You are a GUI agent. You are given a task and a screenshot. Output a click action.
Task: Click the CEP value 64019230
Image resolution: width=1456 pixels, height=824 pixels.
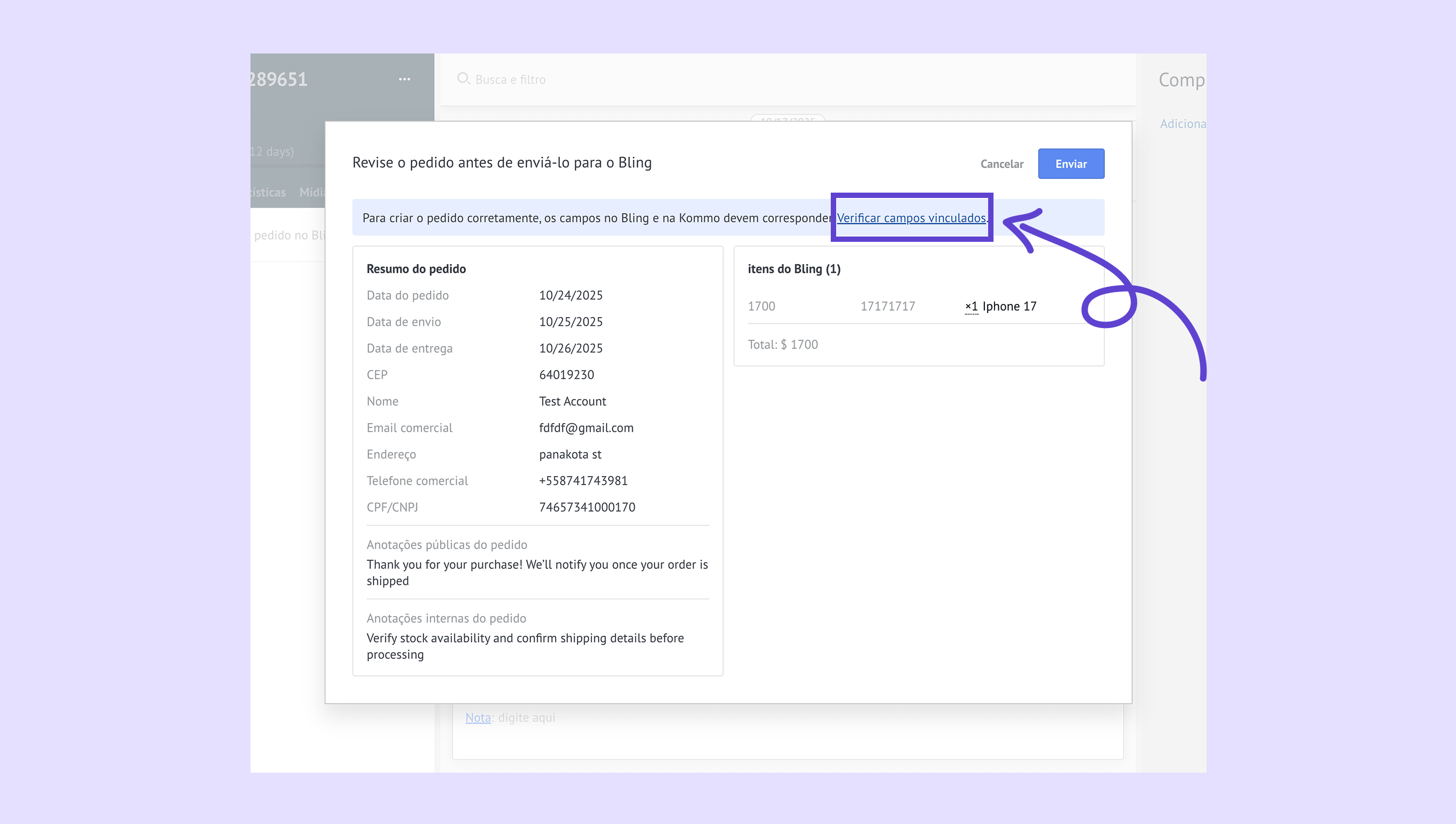(x=566, y=375)
